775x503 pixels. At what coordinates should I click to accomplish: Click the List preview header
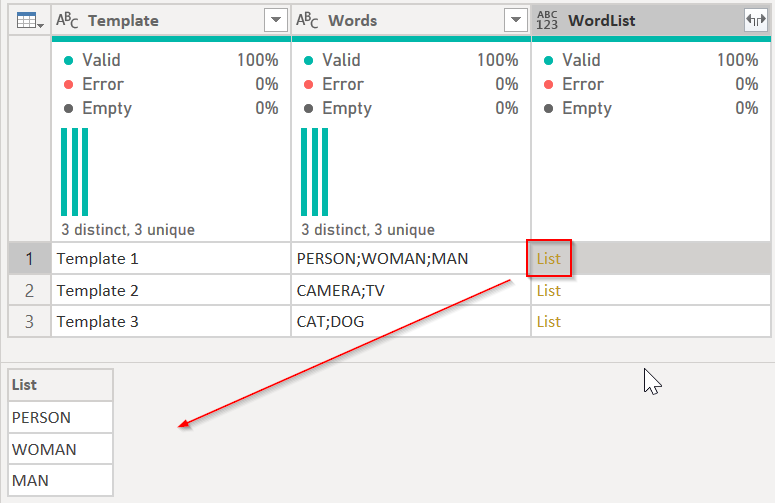60,385
